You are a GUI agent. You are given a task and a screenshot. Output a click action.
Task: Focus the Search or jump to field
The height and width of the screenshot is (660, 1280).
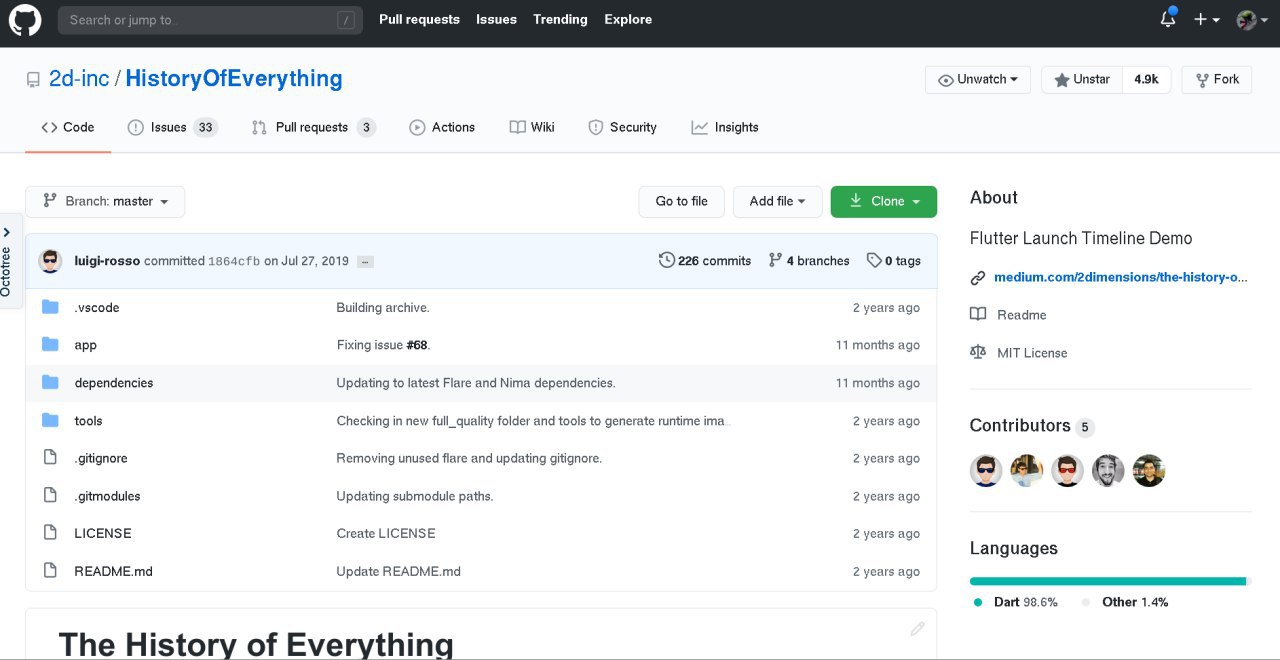click(210, 20)
